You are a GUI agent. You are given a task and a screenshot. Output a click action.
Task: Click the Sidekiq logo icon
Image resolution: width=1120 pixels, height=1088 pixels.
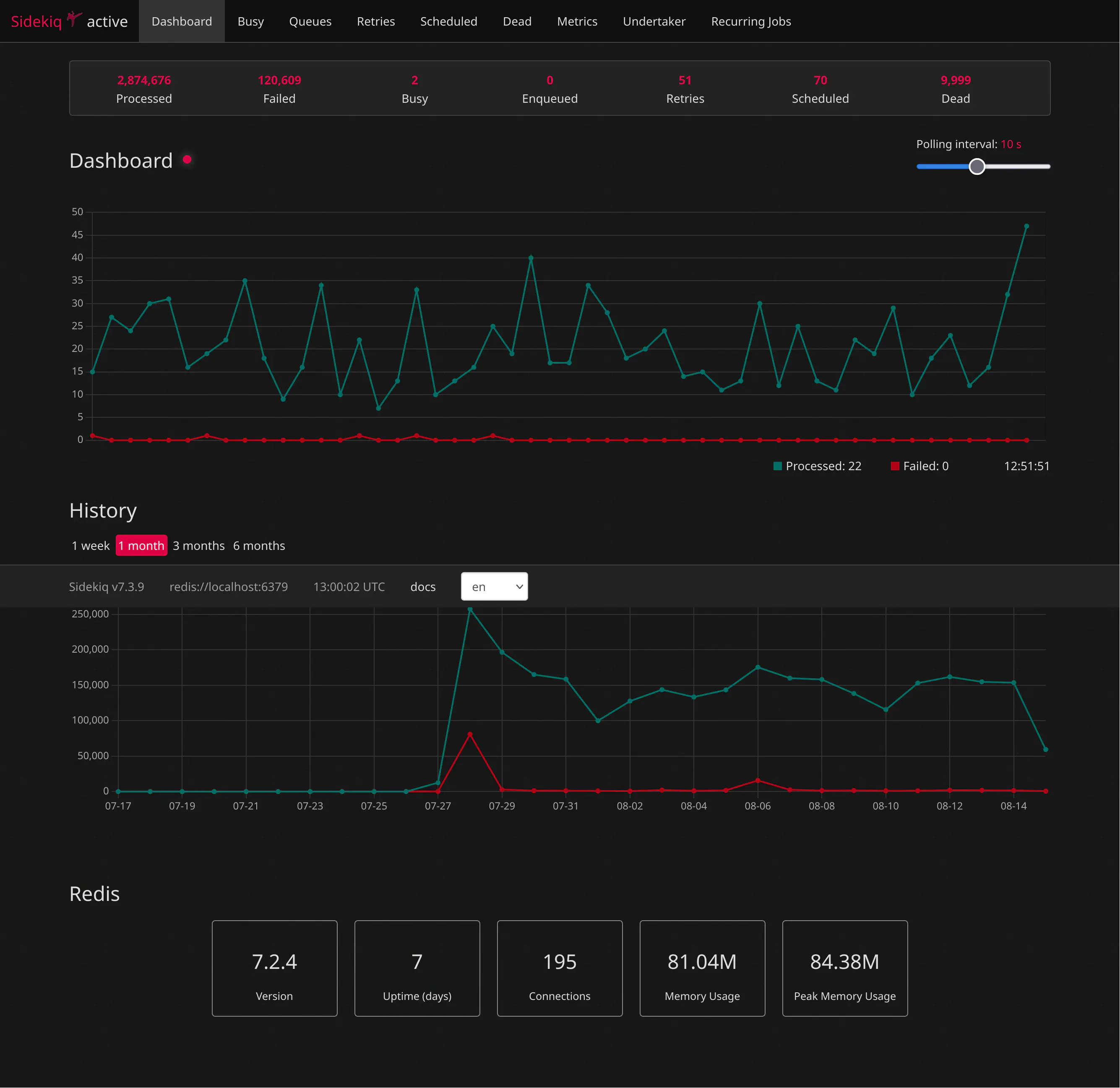[74, 18]
